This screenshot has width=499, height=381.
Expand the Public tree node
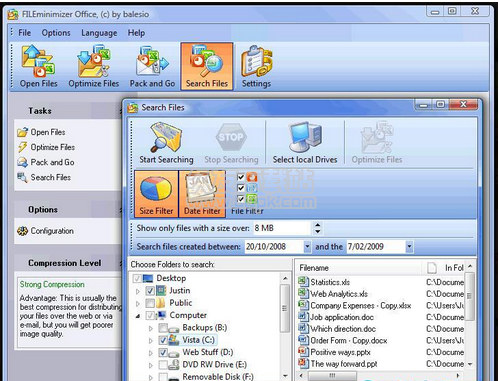(x=138, y=303)
